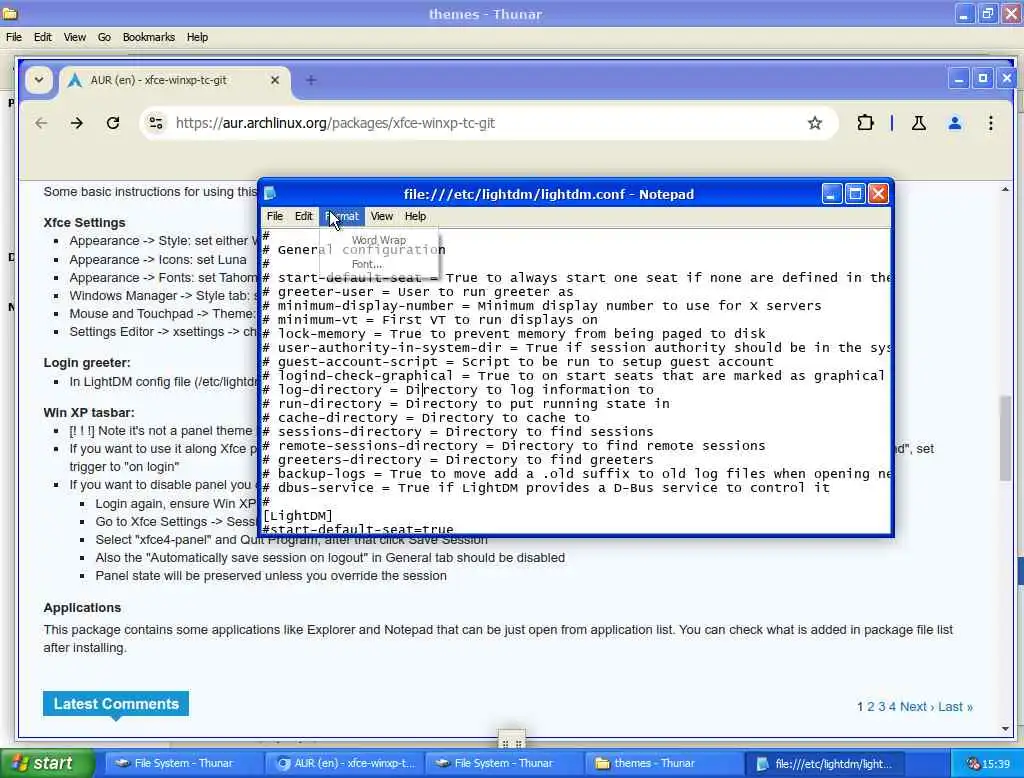This screenshot has width=1024, height=778.
Task: Minimize the Notepad window
Action: (x=831, y=194)
